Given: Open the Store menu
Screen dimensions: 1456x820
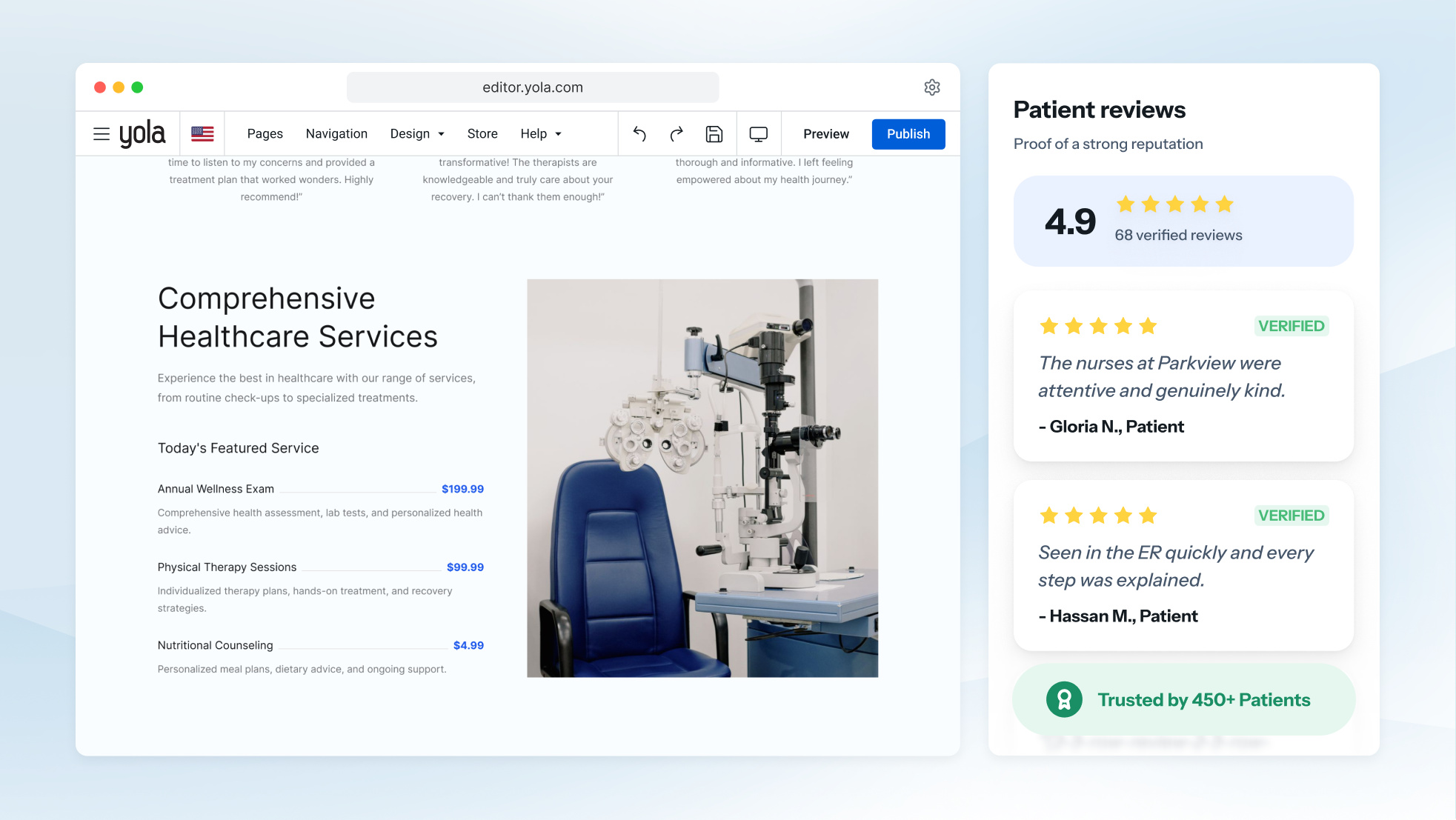Looking at the screenshot, I should 482,134.
